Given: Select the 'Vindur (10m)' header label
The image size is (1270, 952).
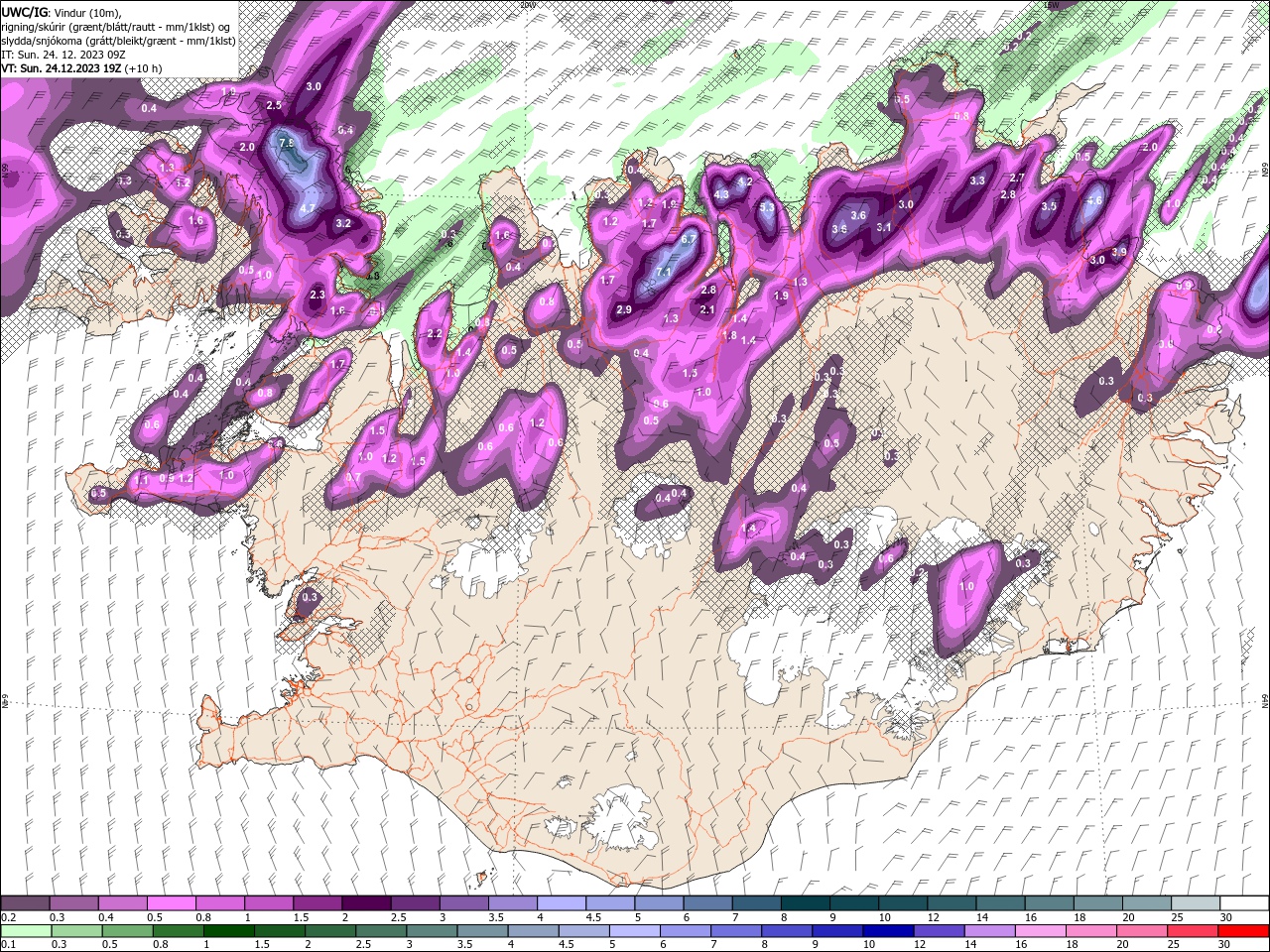Looking at the screenshot, I should (x=83, y=11).
